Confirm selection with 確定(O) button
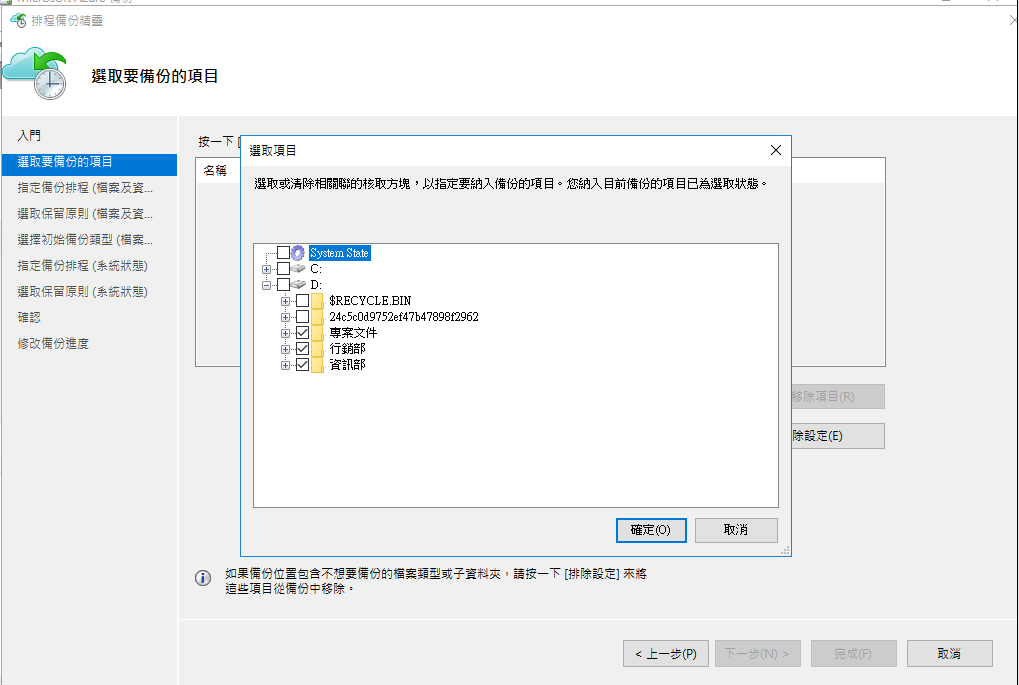 click(651, 530)
